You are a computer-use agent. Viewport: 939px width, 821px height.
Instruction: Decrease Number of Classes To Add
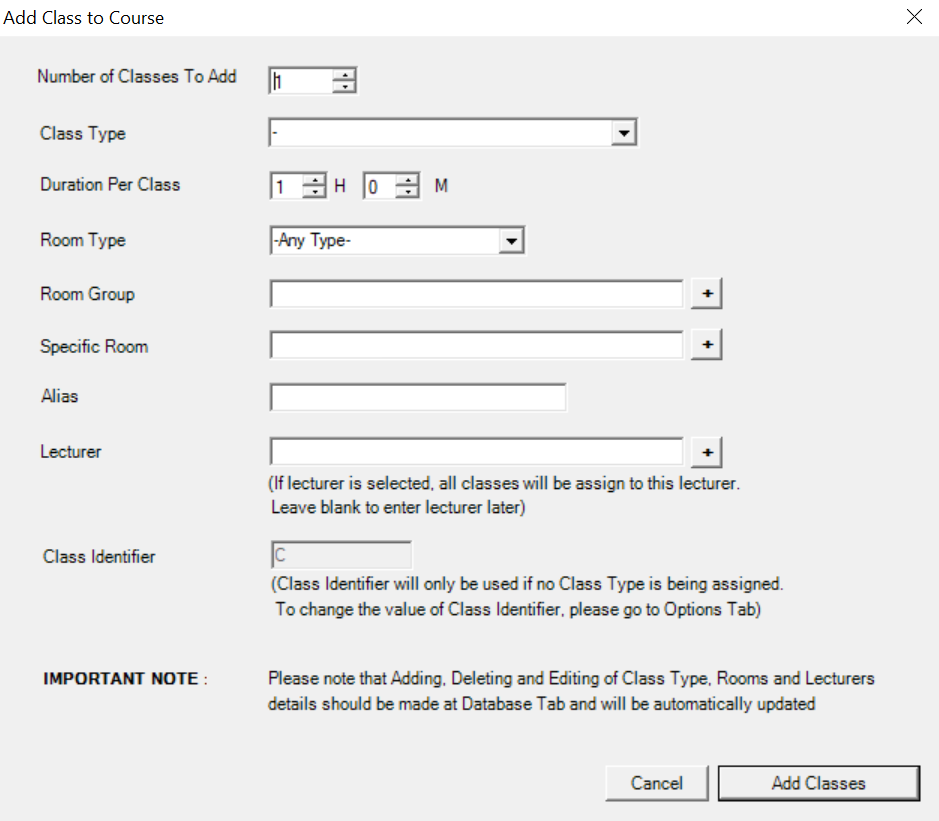[344, 87]
